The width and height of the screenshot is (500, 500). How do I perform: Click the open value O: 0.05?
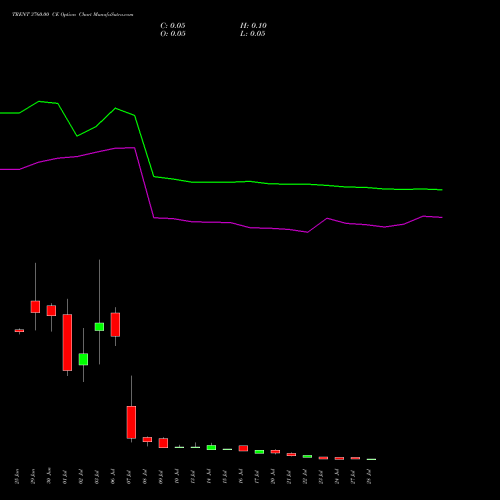173,34
